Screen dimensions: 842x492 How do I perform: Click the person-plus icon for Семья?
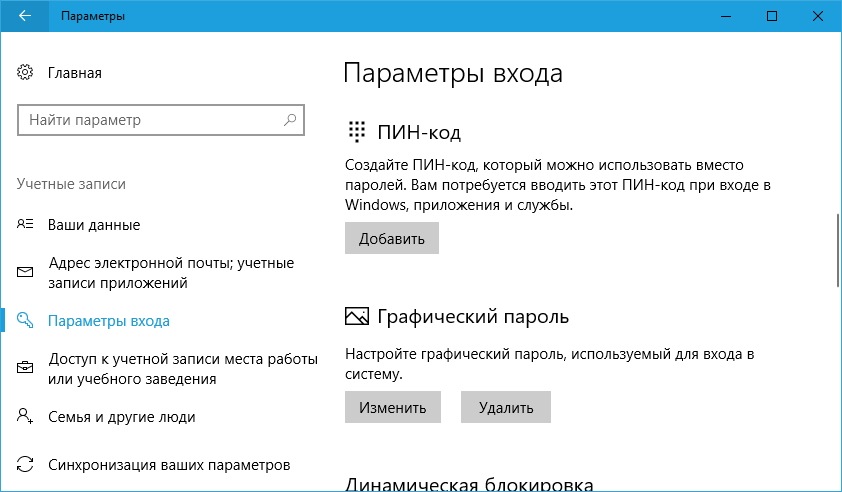(25, 416)
